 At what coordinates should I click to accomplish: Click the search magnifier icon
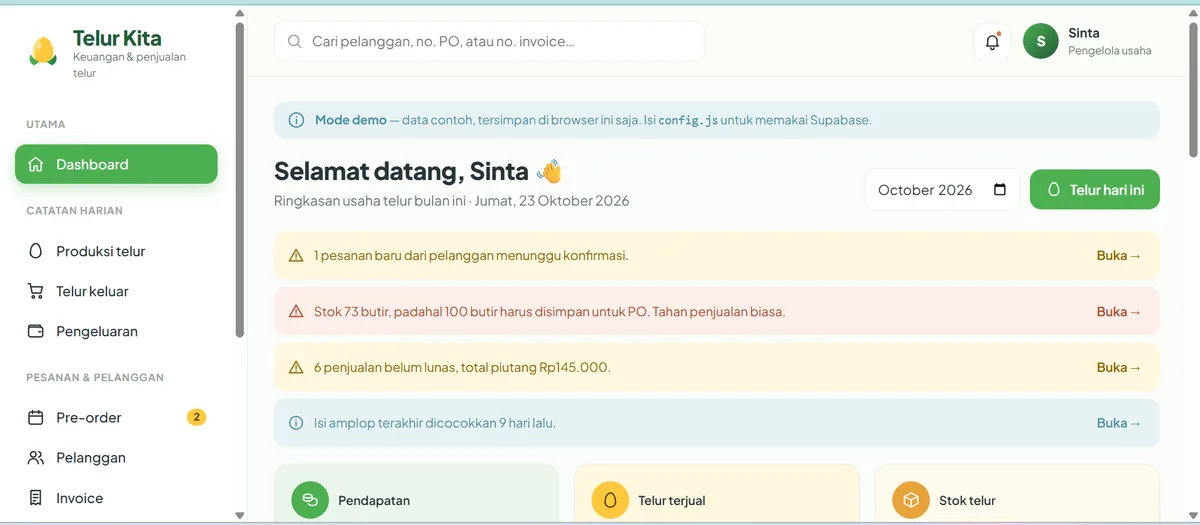[x=294, y=42]
